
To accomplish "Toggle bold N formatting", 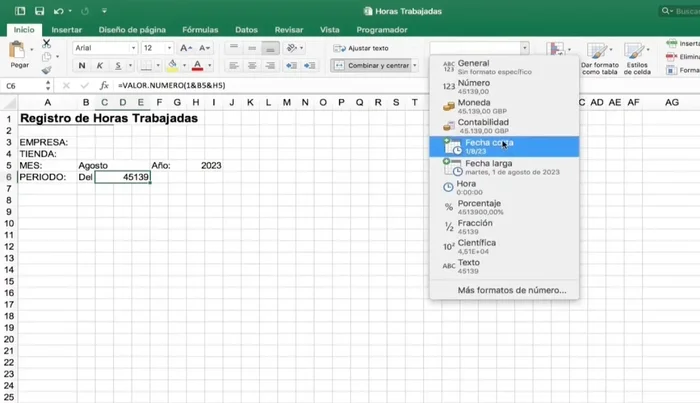I will [80, 67].
